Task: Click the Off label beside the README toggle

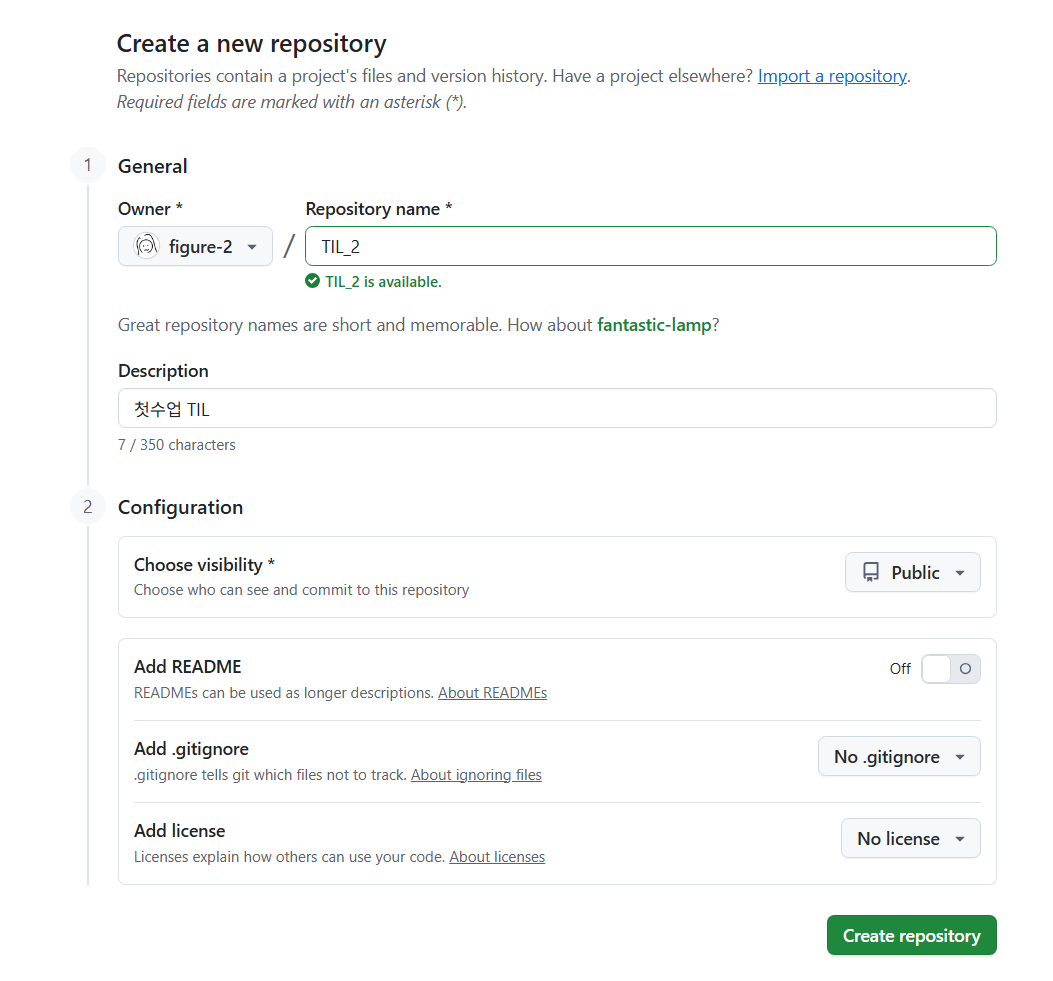Action: (900, 669)
